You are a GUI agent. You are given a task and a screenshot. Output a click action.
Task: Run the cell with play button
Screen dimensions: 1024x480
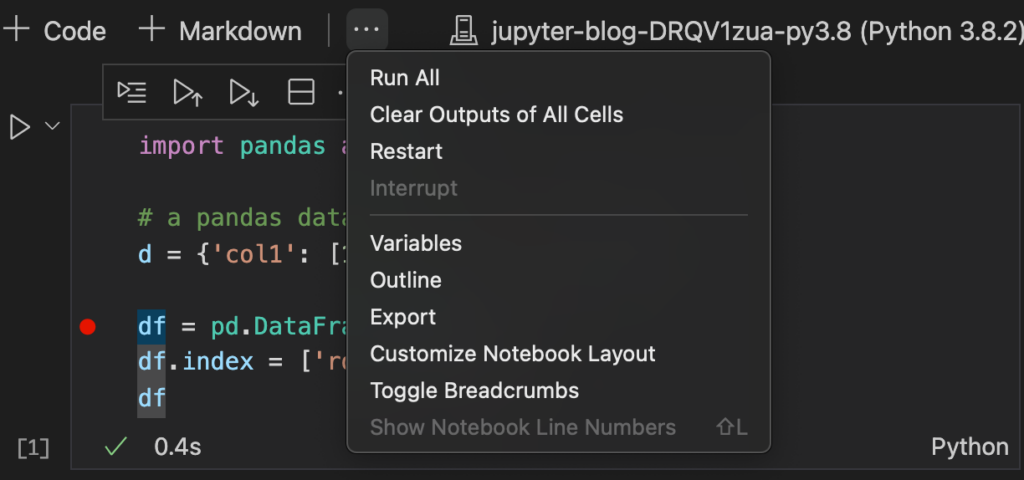(x=20, y=127)
